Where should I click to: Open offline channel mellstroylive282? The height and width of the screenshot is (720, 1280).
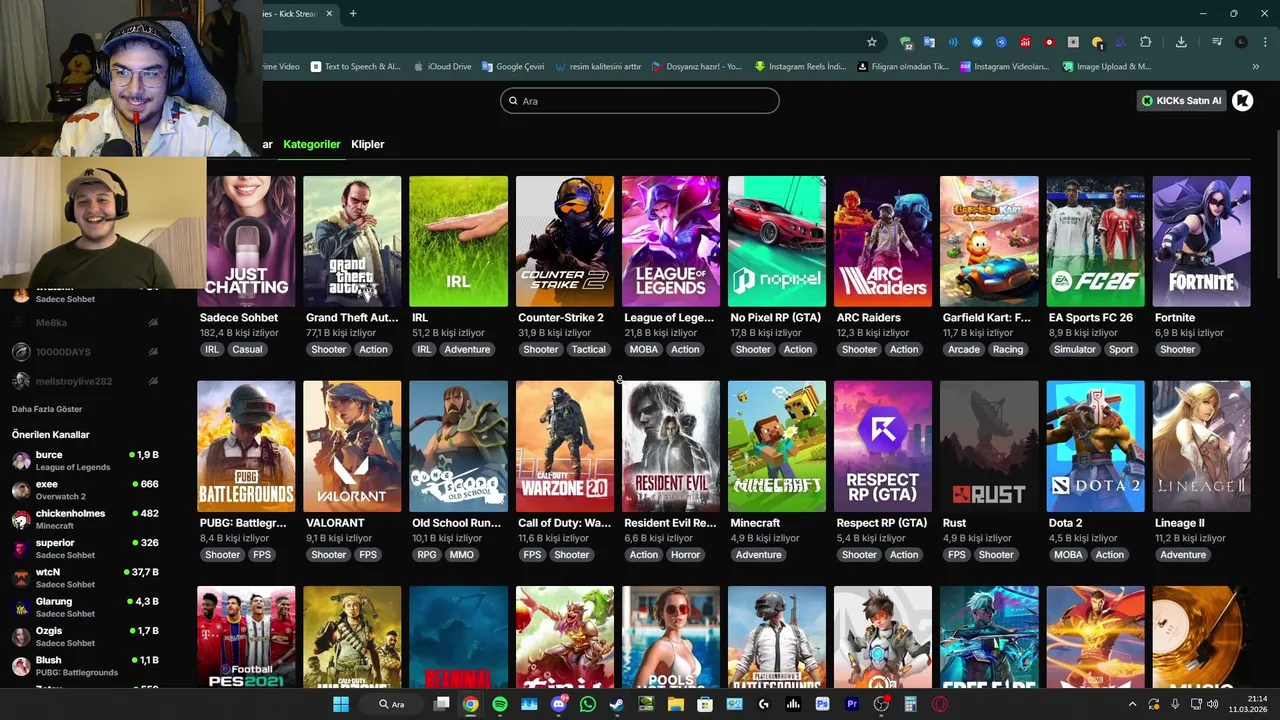click(85, 381)
